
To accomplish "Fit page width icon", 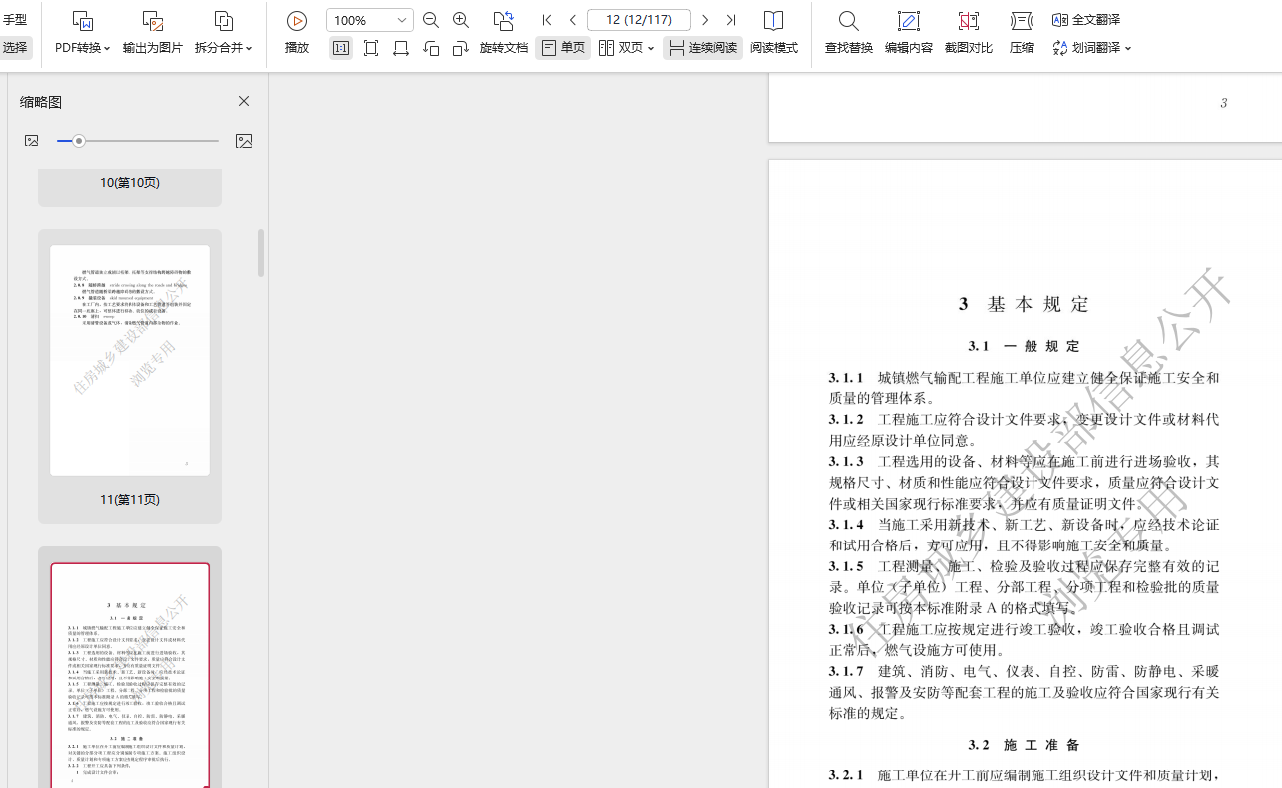I will point(401,48).
